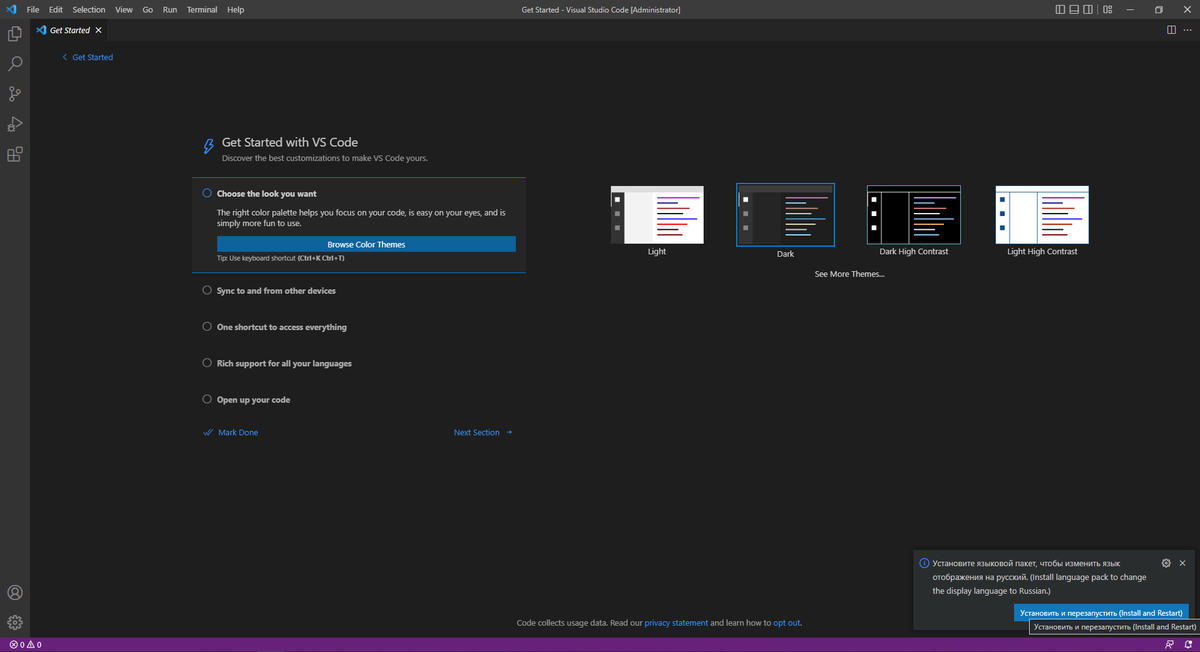The height and width of the screenshot is (652, 1200).
Task: Open the Source Control view
Action: click(x=14, y=93)
